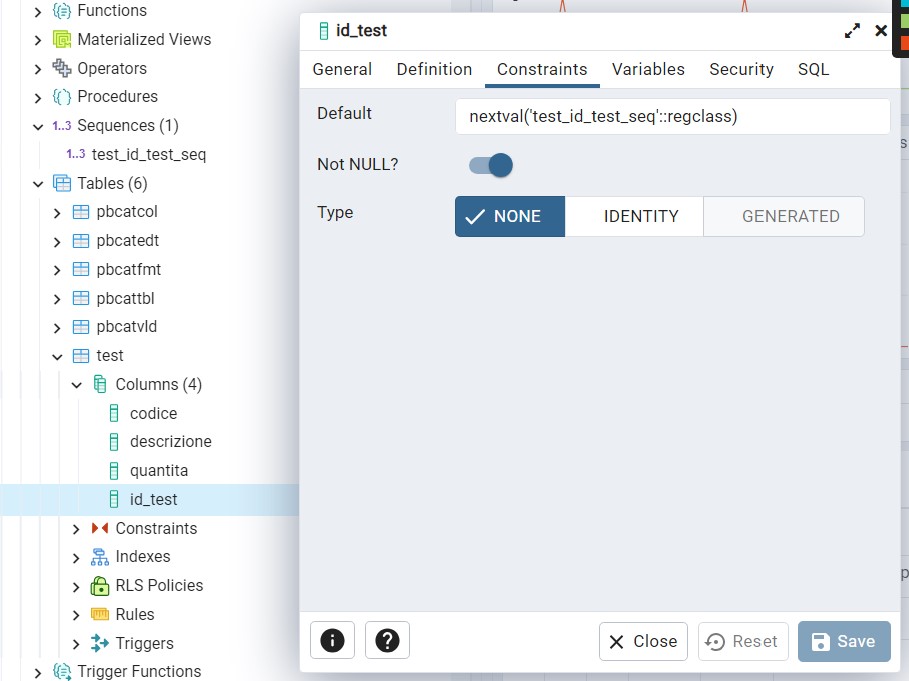Click the Triggers icon in the tree

point(100,643)
